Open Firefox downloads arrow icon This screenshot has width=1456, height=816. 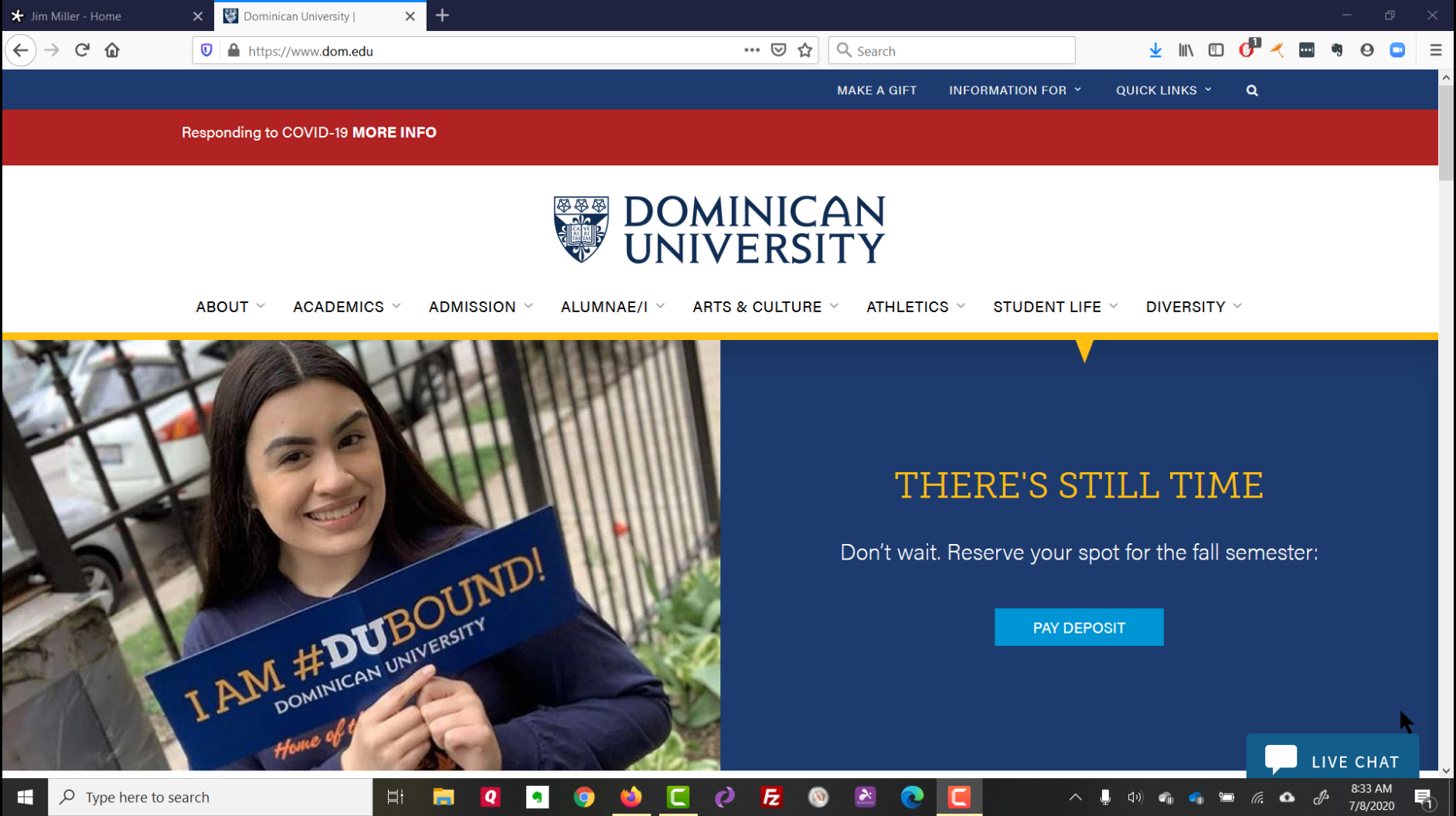pos(1155,50)
